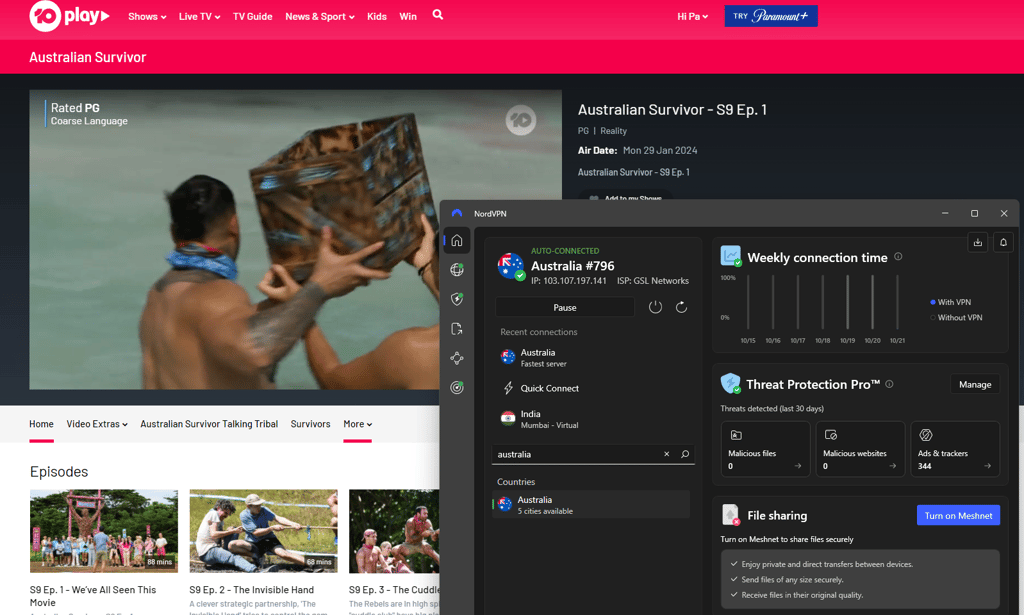Expand the Video Extras dropdown
The width and height of the screenshot is (1024, 615).
(97, 424)
